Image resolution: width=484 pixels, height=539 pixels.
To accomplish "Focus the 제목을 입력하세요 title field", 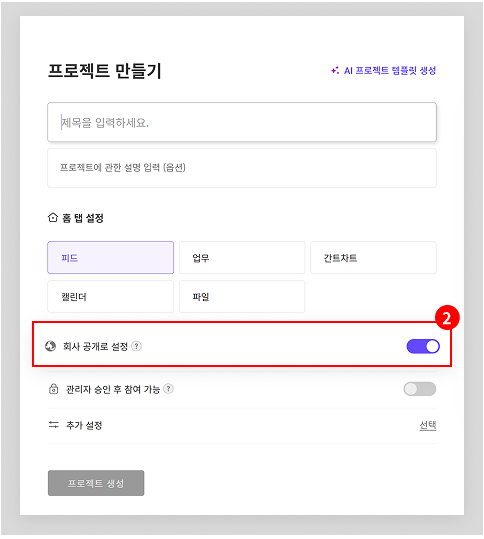I will click(242, 122).
